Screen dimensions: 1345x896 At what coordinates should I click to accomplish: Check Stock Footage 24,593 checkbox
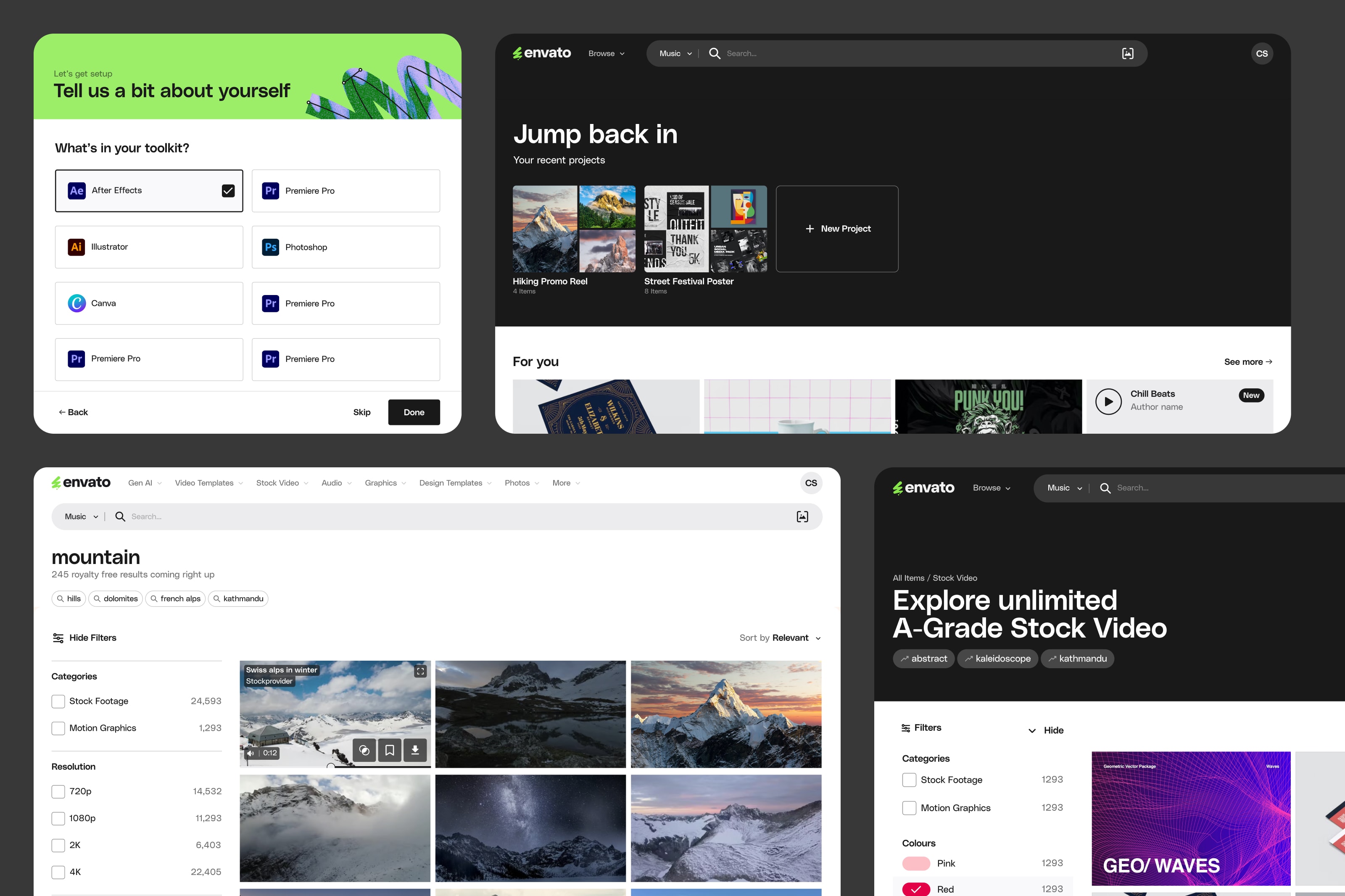[x=58, y=701]
